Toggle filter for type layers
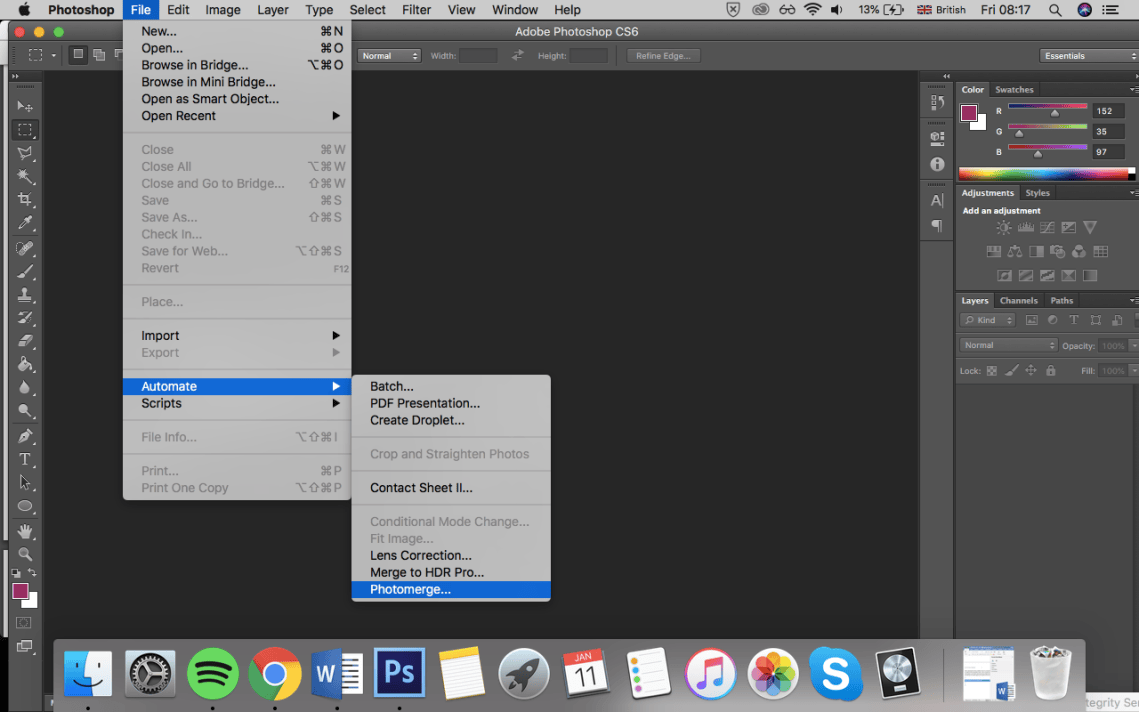 tap(1074, 320)
